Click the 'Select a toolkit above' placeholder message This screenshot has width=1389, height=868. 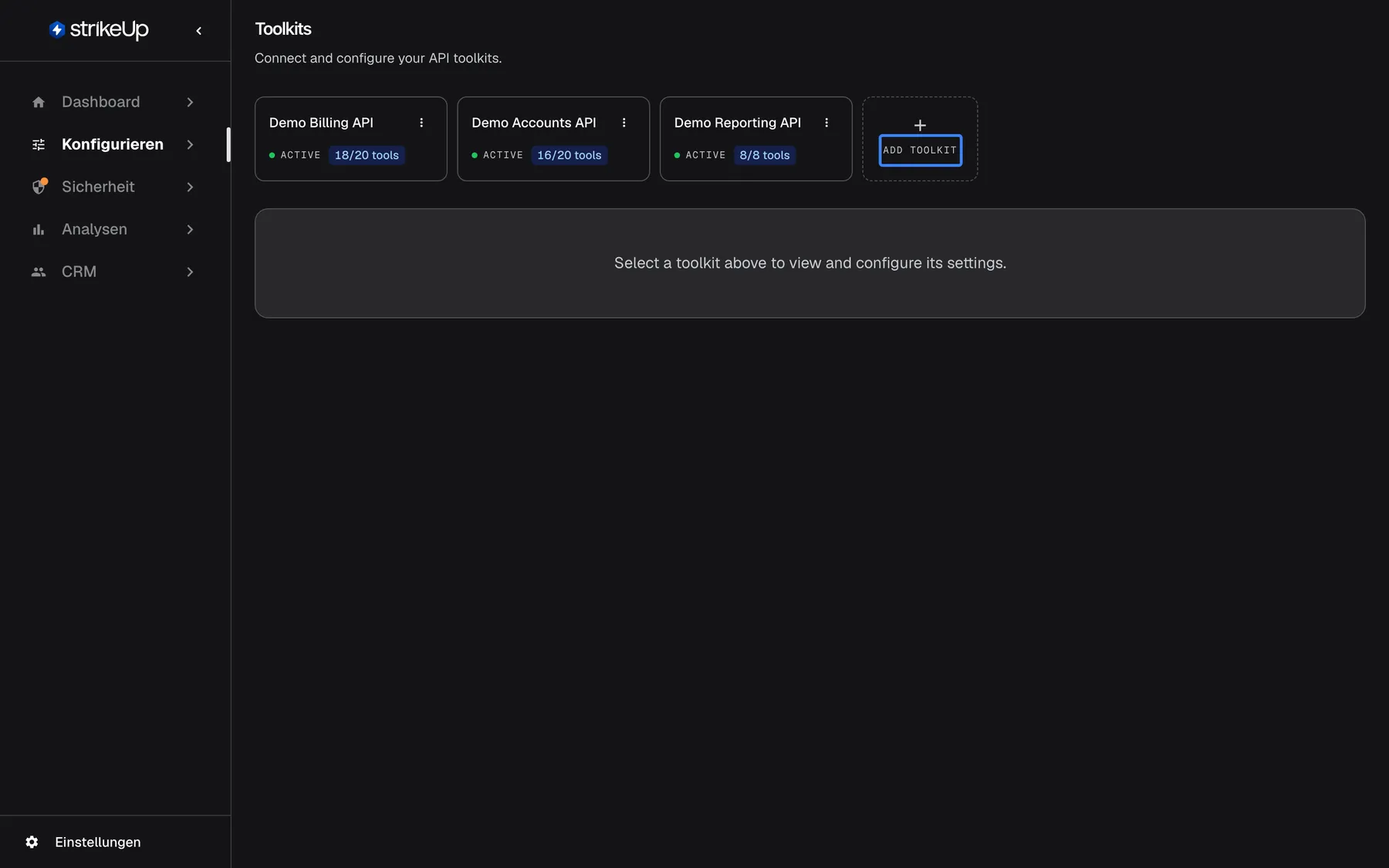[x=810, y=263]
